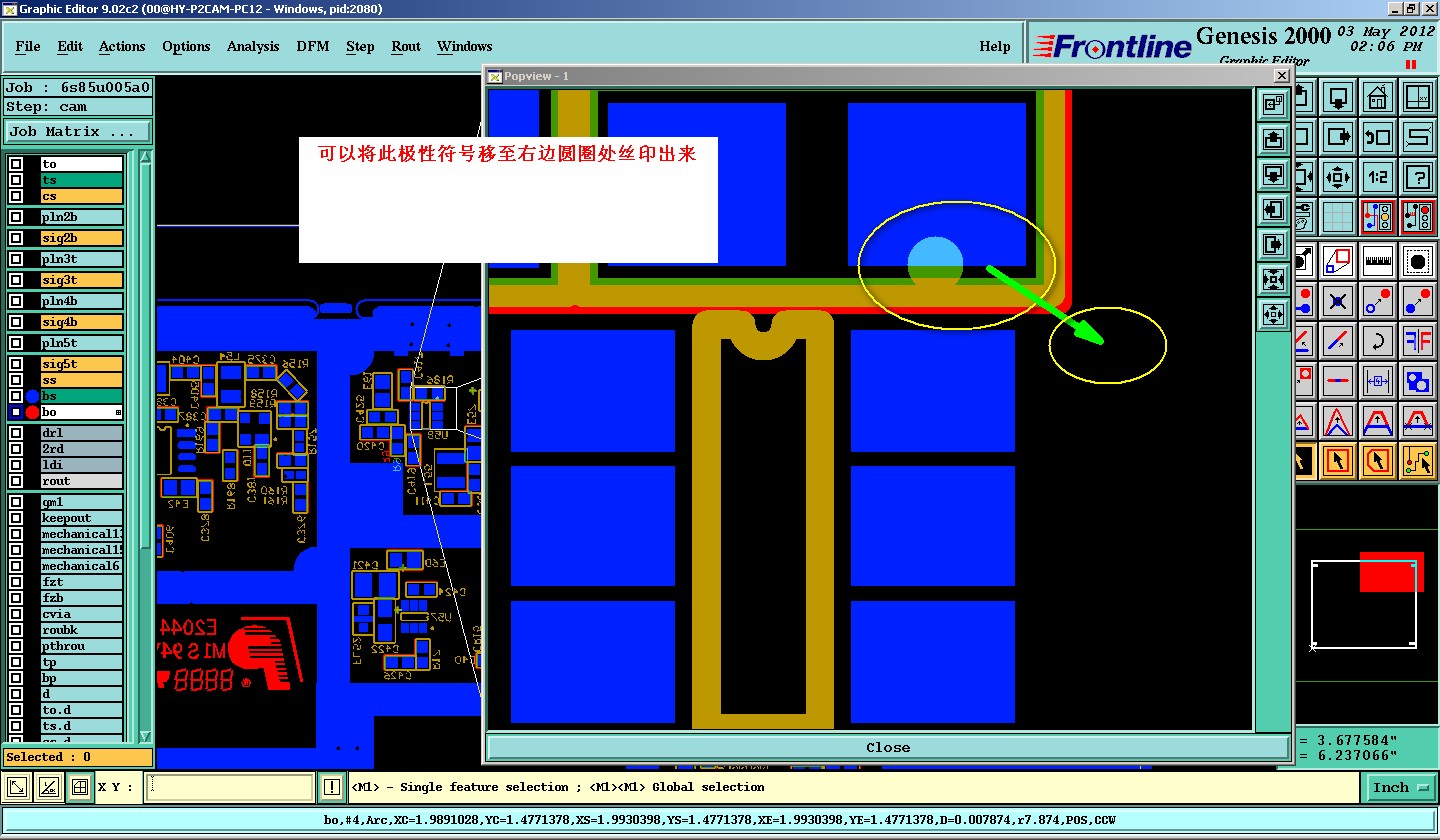Click the Home view icon
The height and width of the screenshot is (840, 1440).
click(1377, 98)
